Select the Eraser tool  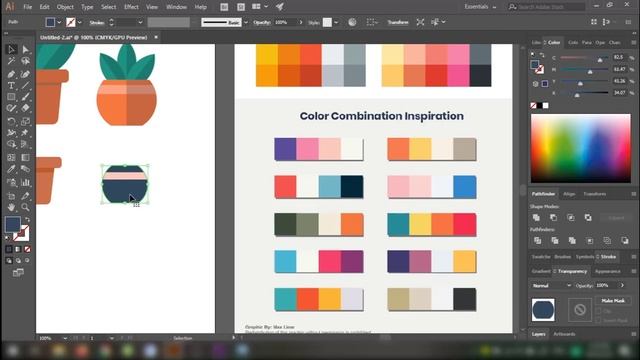click(x=25, y=108)
